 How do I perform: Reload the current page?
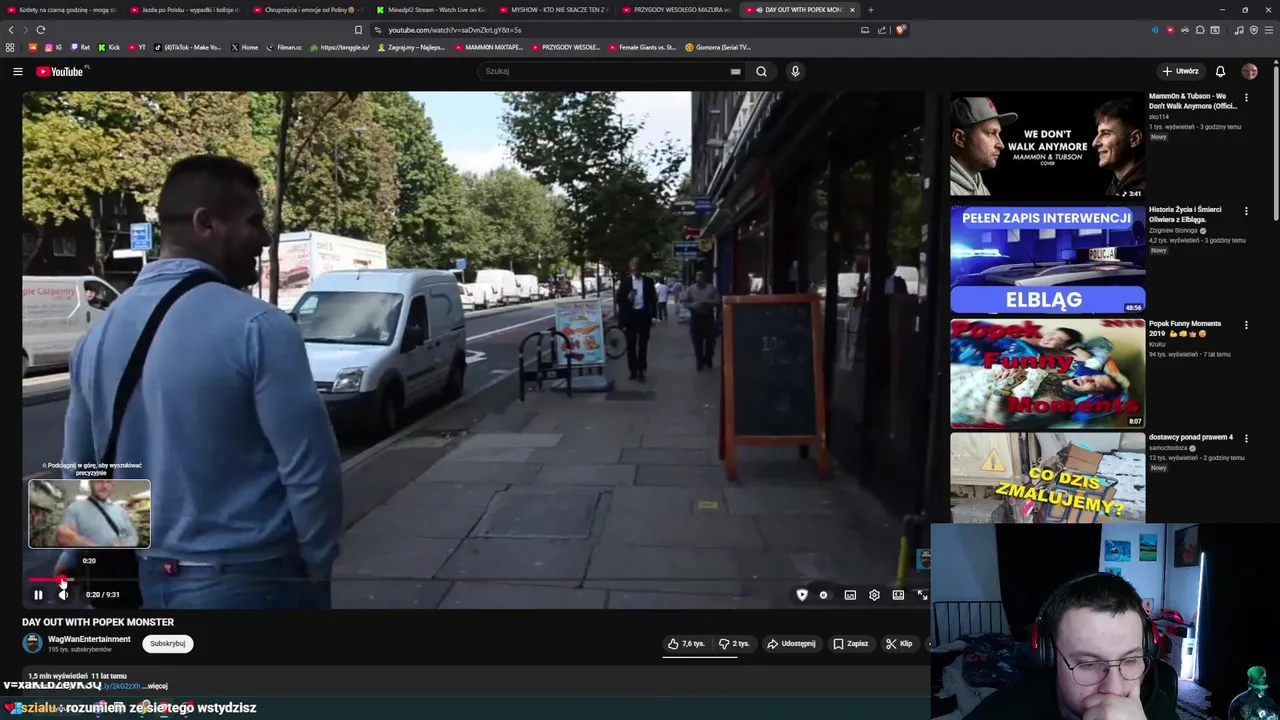point(40,30)
